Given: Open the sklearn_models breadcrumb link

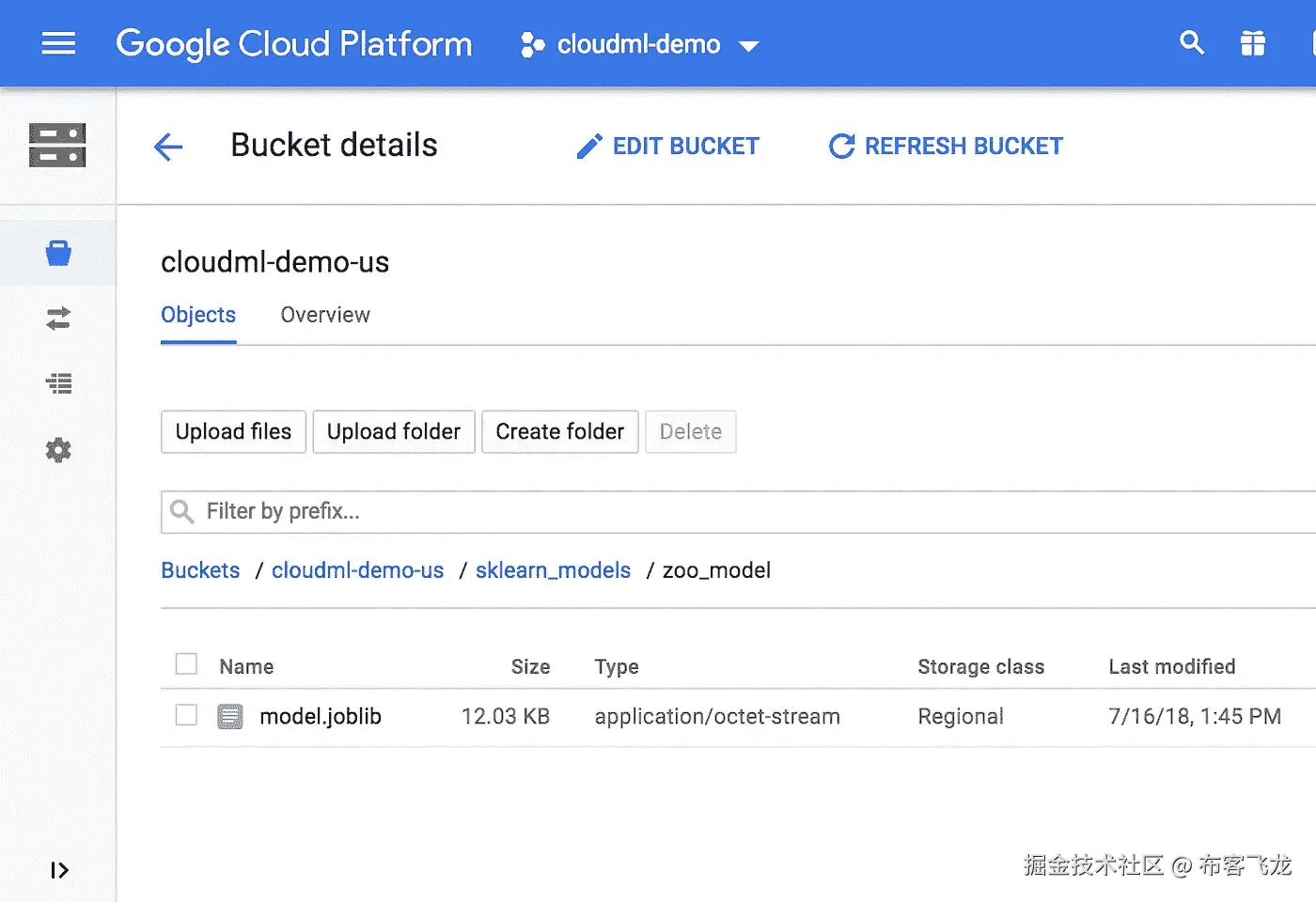Looking at the screenshot, I should click(x=553, y=570).
